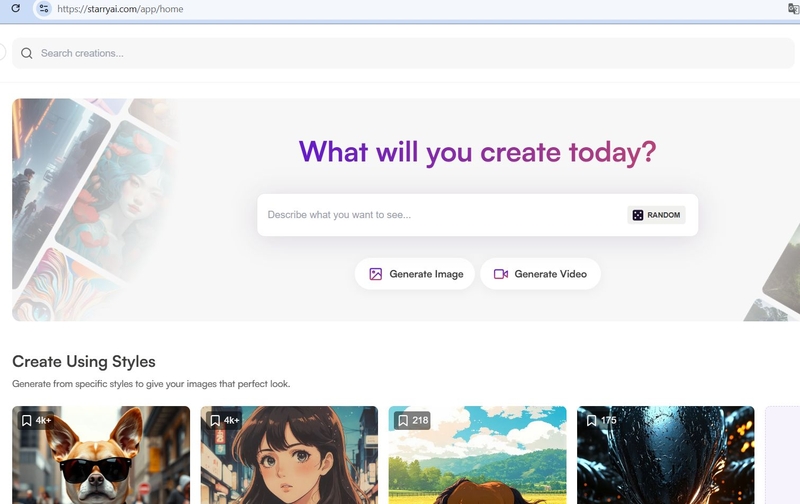
Task: Click bookmark icon showing 218
Action: click(403, 420)
